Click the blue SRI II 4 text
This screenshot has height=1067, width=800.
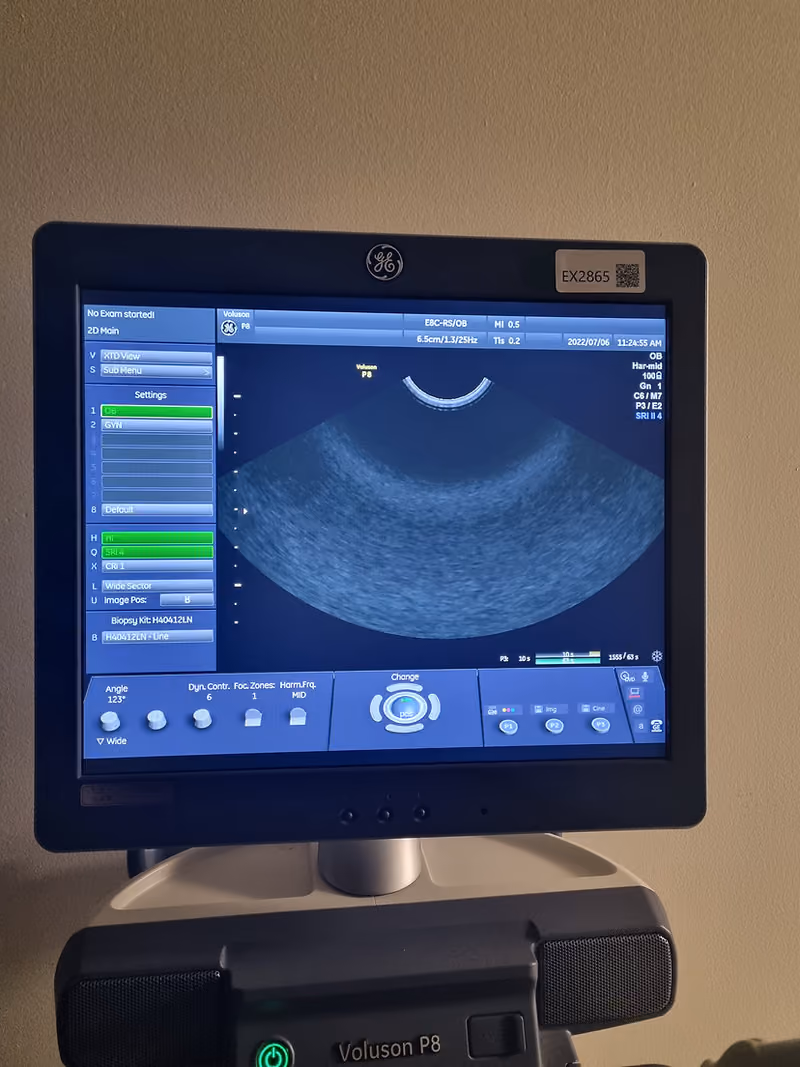[648, 416]
